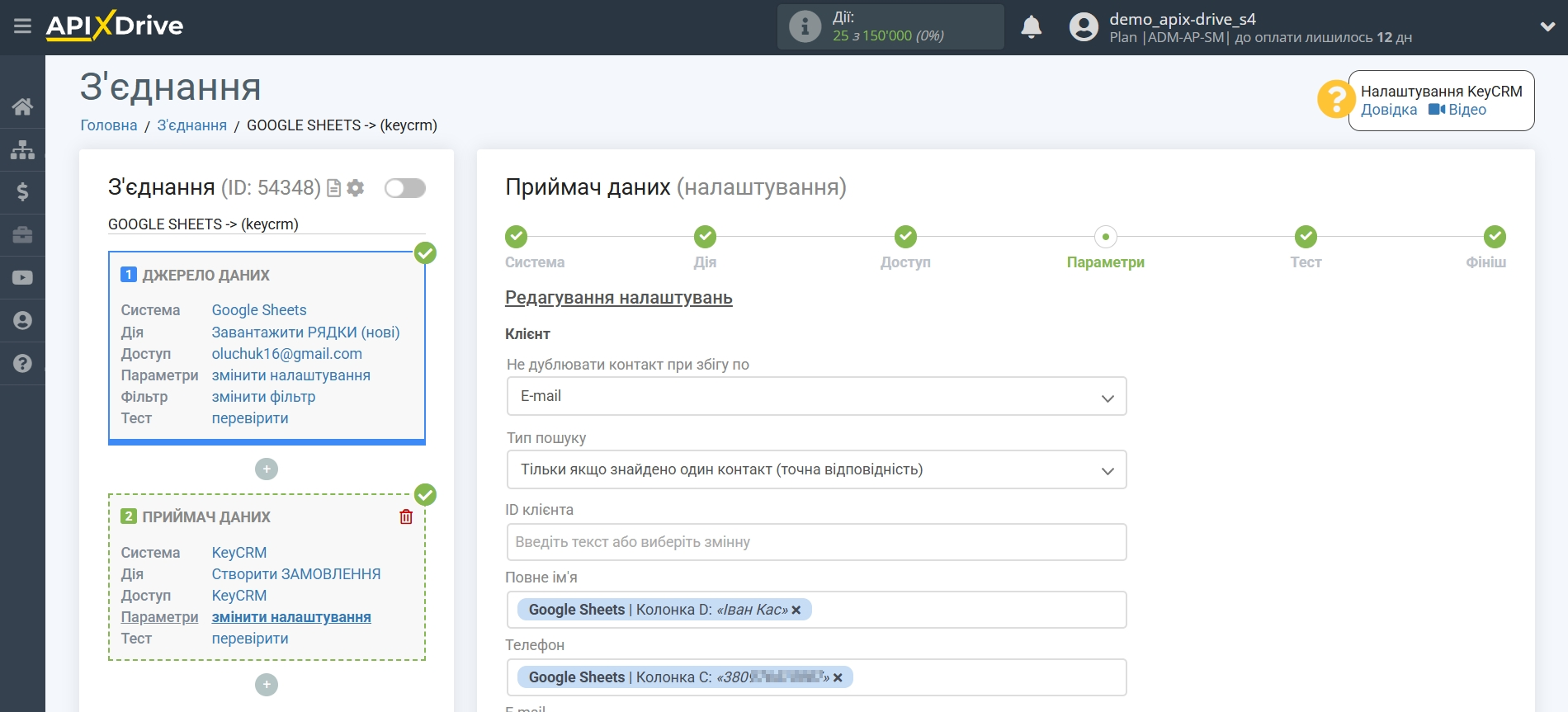The width and height of the screenshot is (1568, 712).
Task: Open the user profile sidebar icon
Action: coord(22,321)
